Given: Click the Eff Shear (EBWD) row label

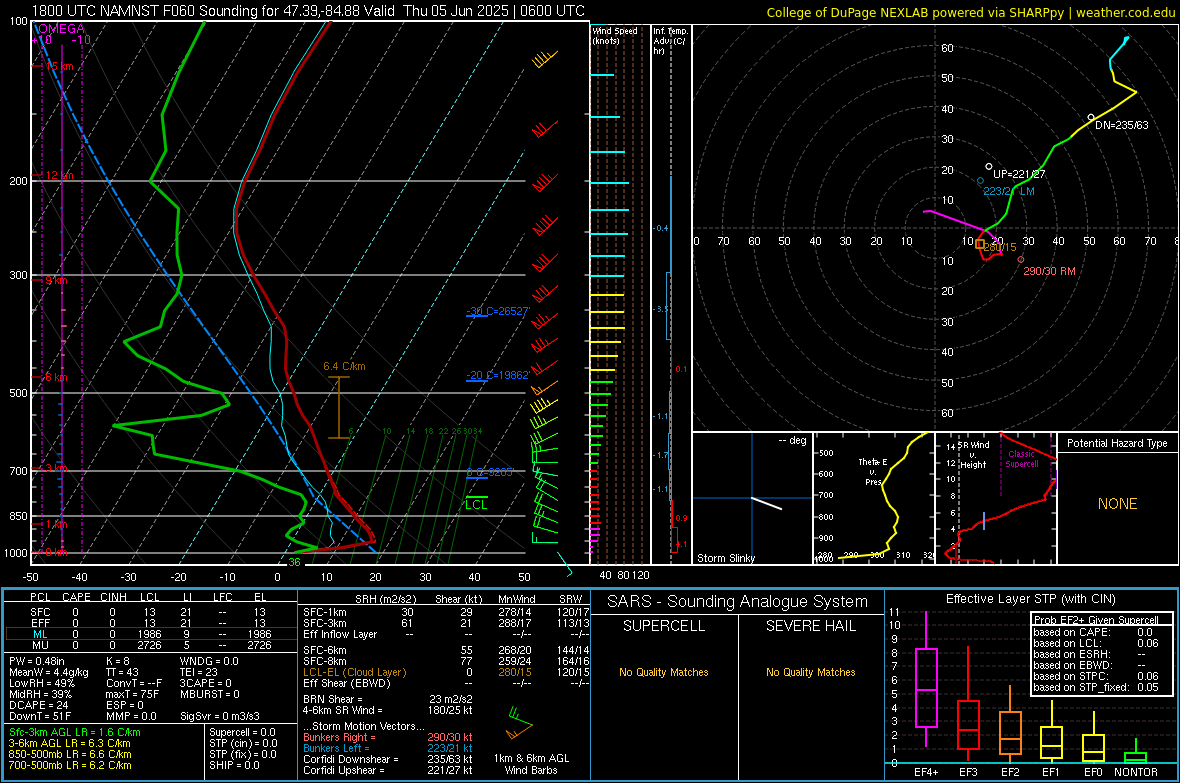Looking at the screenshot, I should coord(347,683).
